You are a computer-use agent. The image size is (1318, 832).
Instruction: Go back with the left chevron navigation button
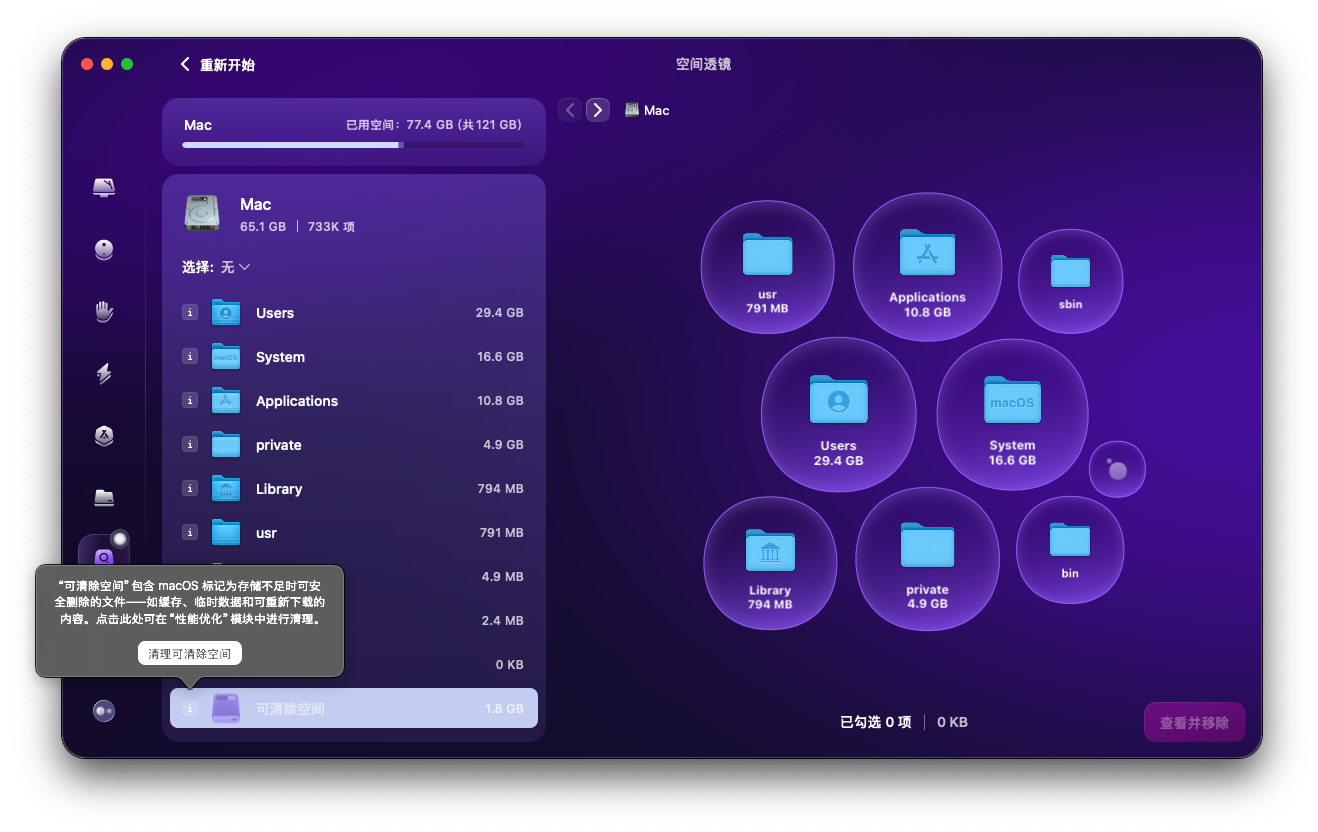(570, 110)
